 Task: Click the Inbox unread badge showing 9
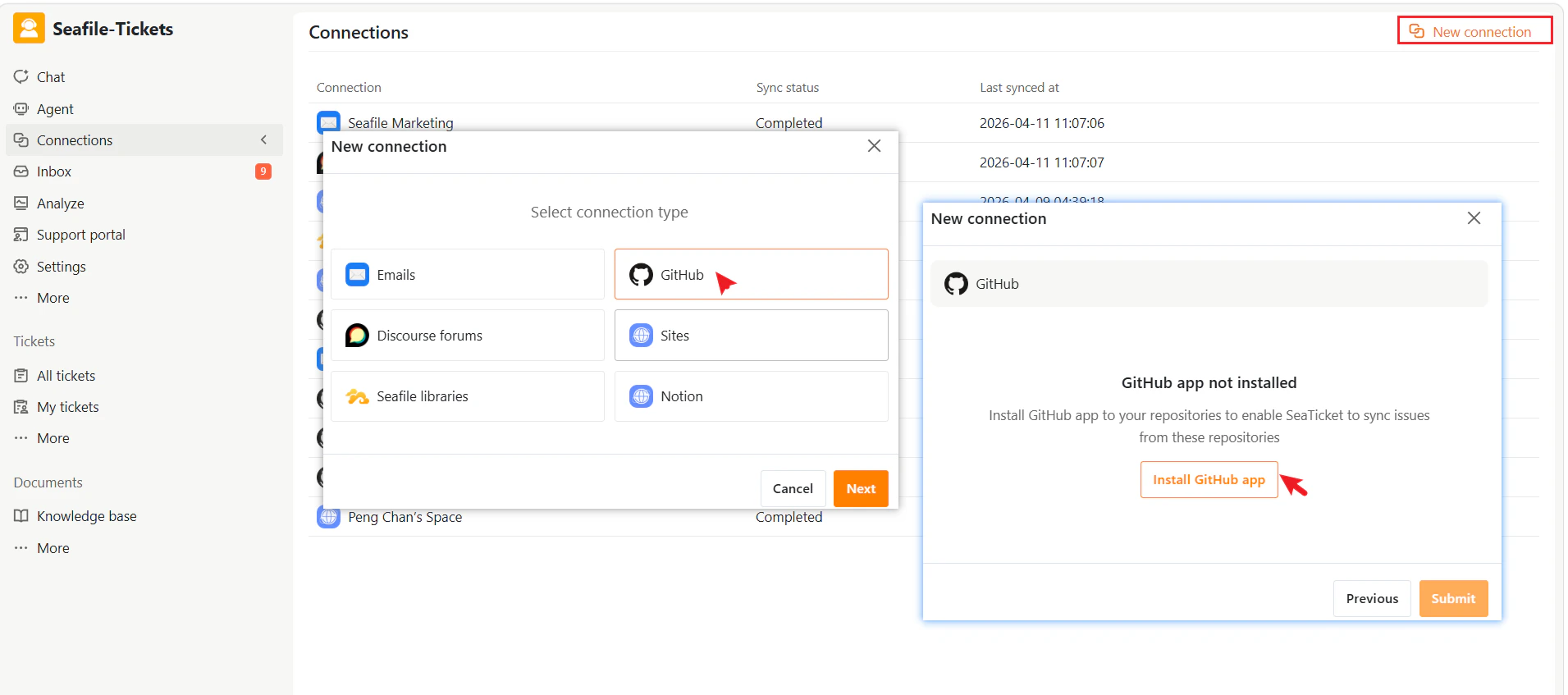tap(263, 171)
